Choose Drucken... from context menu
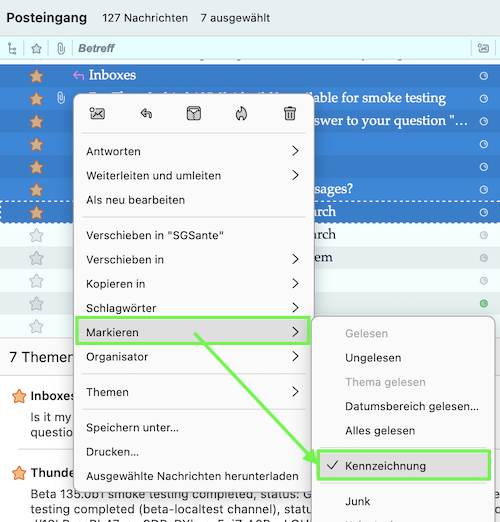Image resolution: width=500 pixels, height=522 pixels. (x=193, y=452)
